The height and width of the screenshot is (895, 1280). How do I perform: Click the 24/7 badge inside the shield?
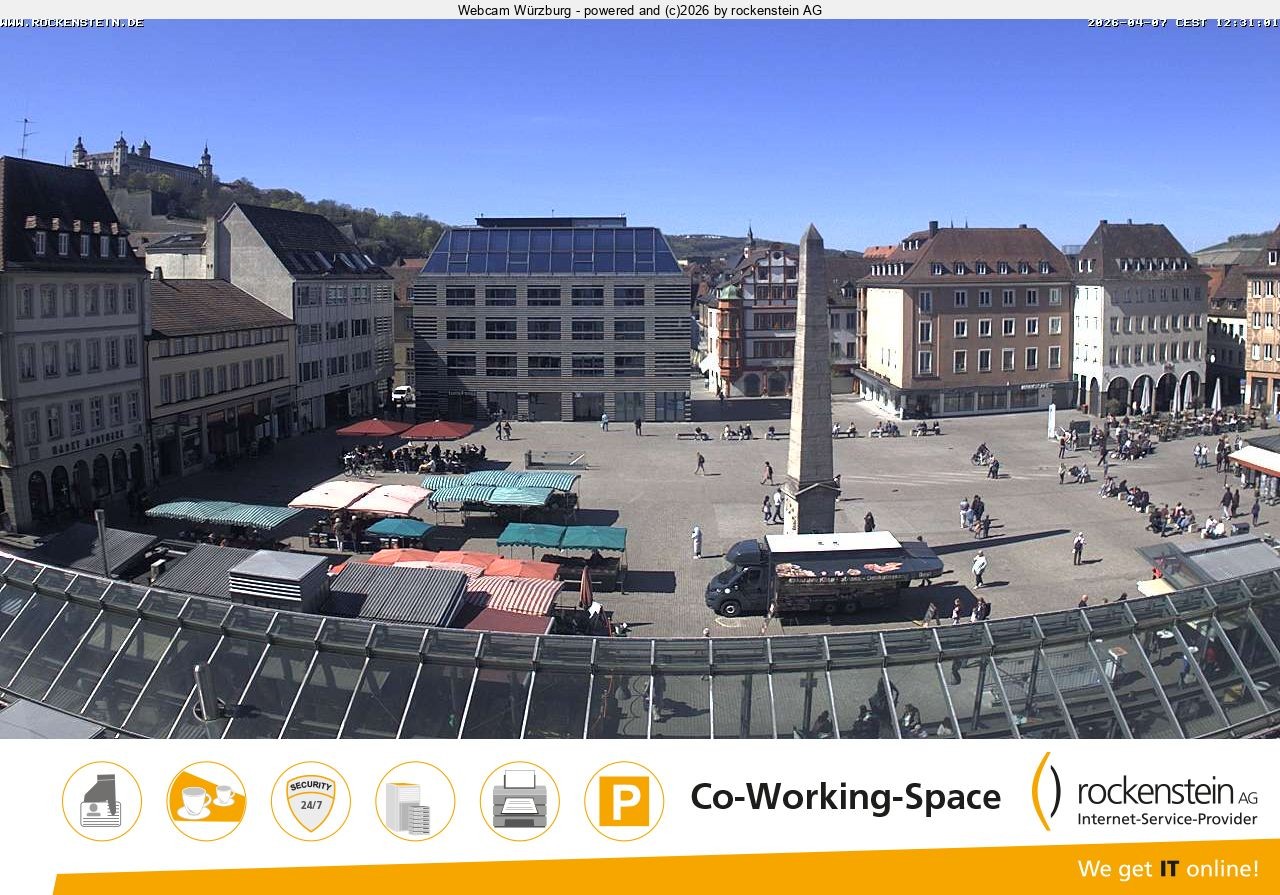click(312, 805)
